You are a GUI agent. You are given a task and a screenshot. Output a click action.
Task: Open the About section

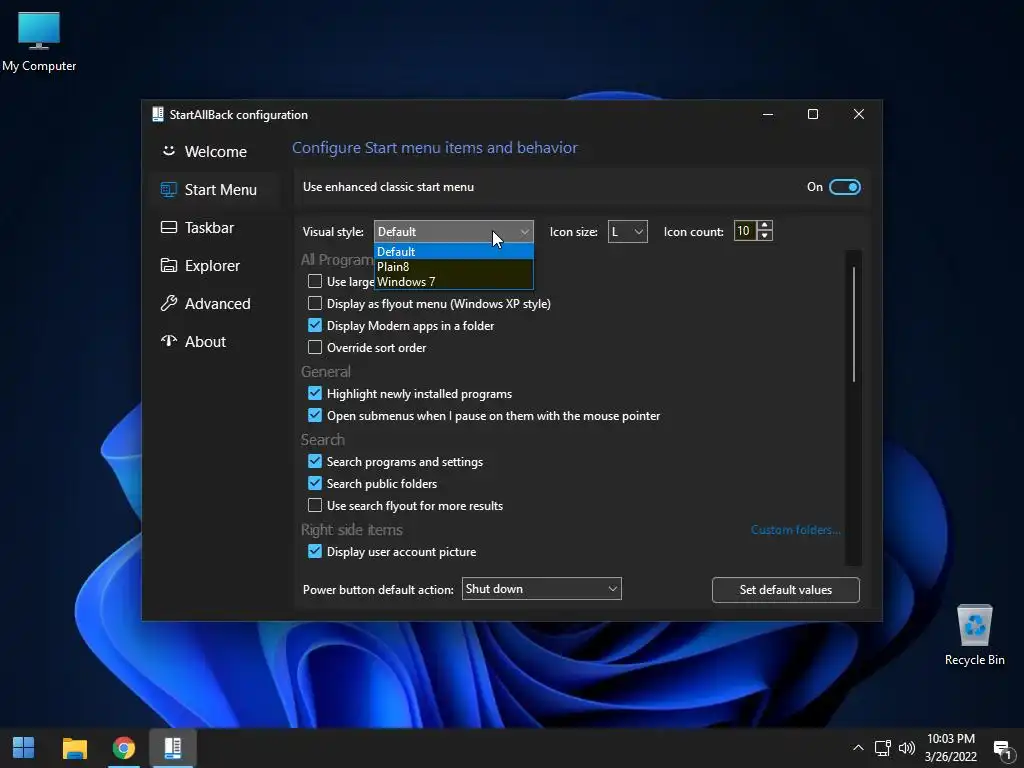point(216,342)
